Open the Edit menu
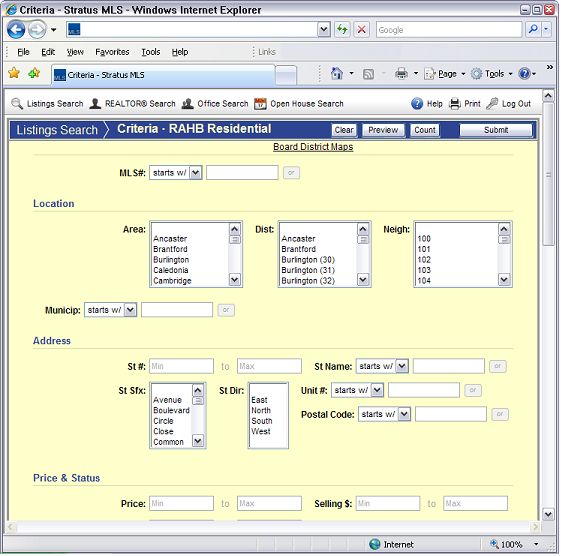 (48, 52)
